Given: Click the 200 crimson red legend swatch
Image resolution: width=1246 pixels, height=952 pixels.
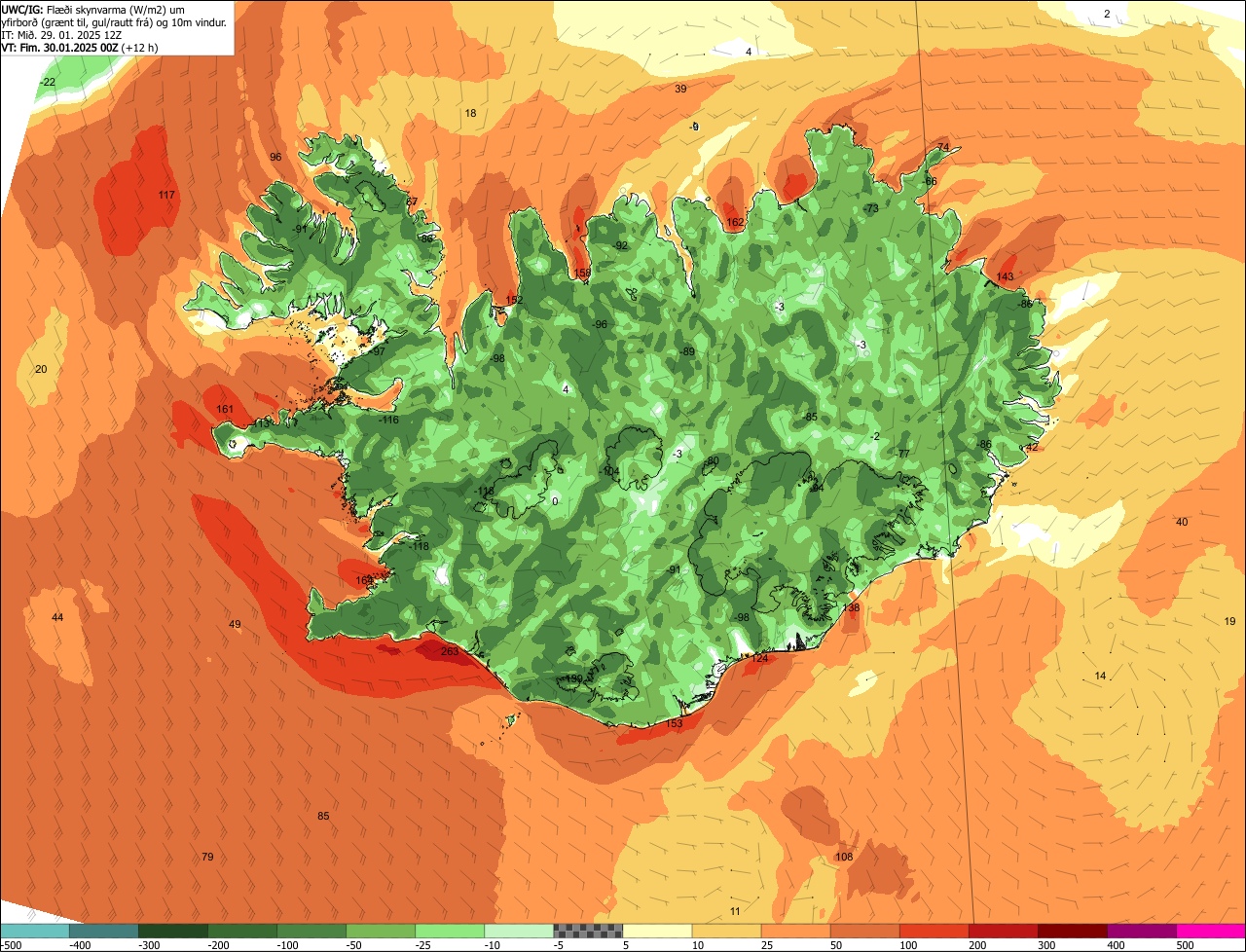Looking at the screenshot, I should 1002,931.
